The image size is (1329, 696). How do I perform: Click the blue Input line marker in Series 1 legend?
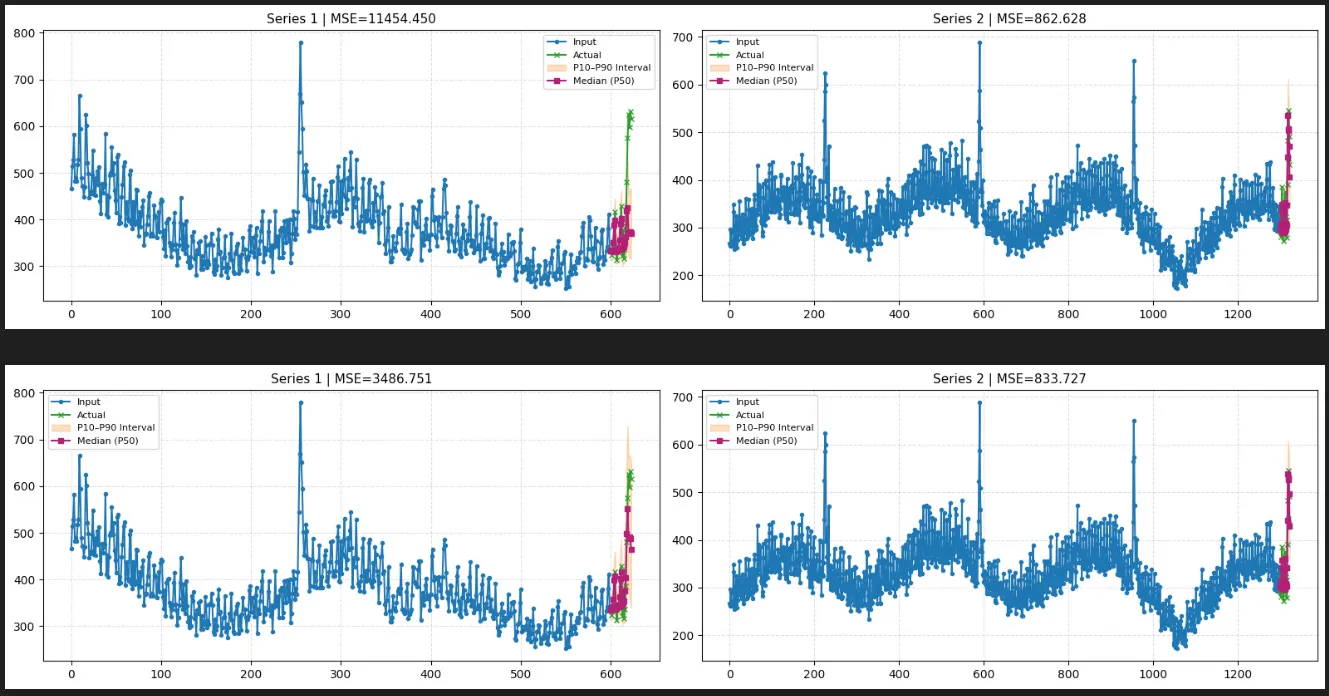click(x=557, y=42)
